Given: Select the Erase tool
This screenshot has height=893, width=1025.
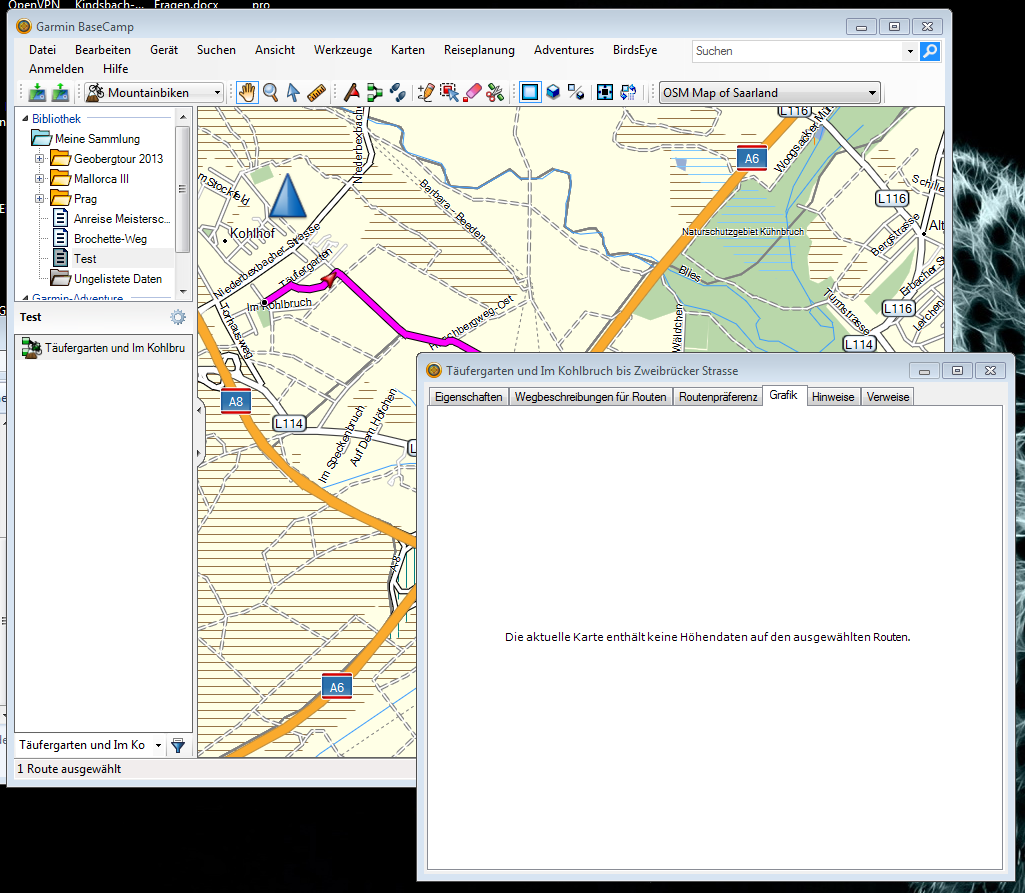Looking at the screenshot, I should pos(472,93).
